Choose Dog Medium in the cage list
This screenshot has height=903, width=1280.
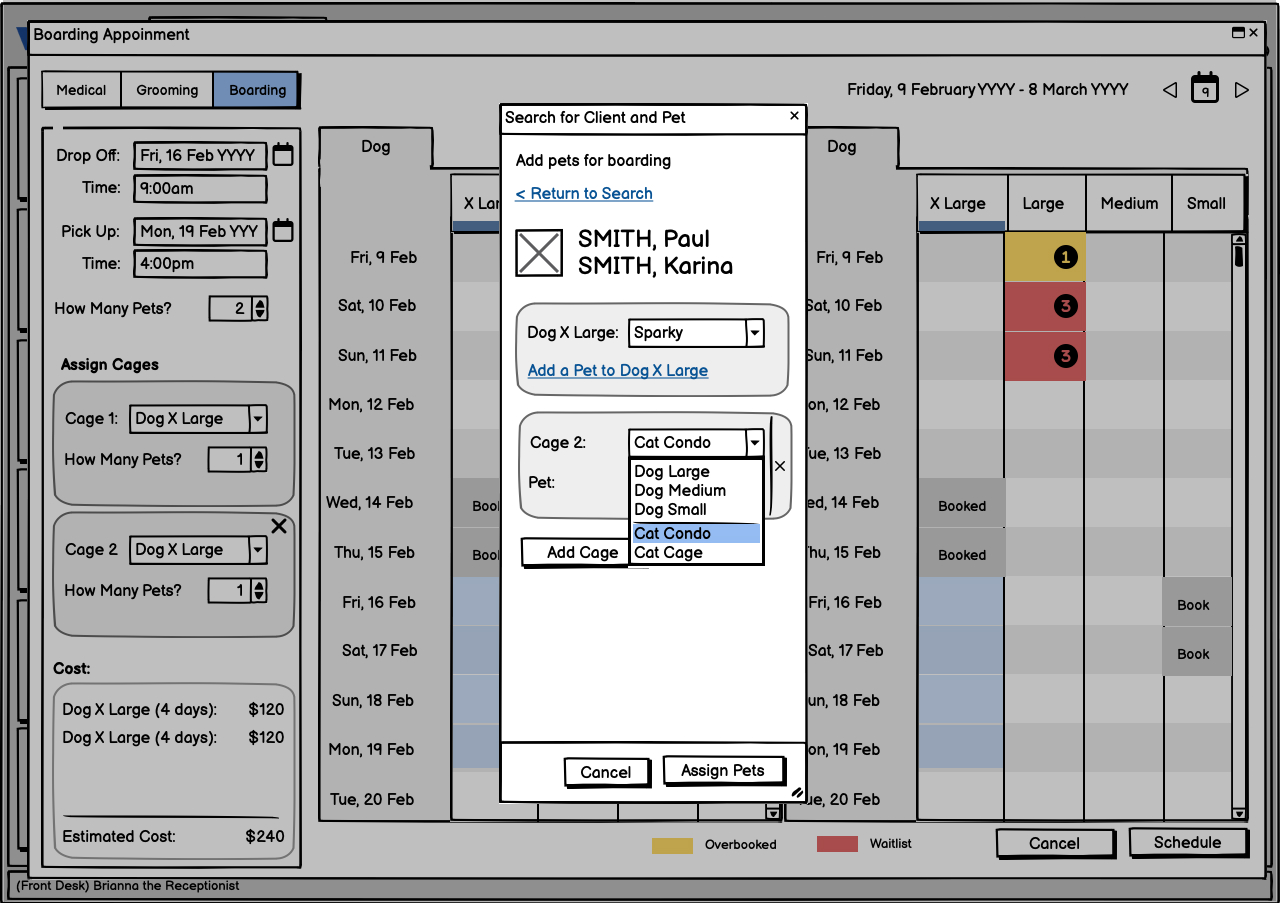click(x=680, y=491)
